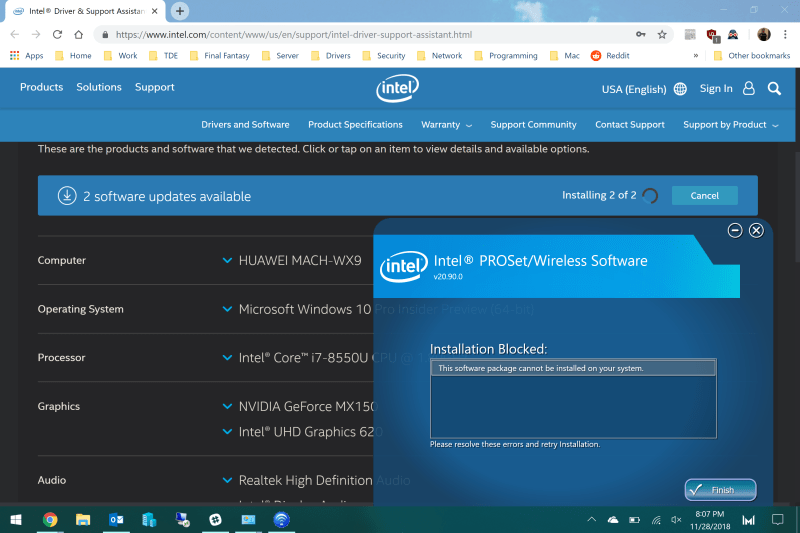
Task: Open Support by Product dropdown
Action: click(x=731, y=124)
